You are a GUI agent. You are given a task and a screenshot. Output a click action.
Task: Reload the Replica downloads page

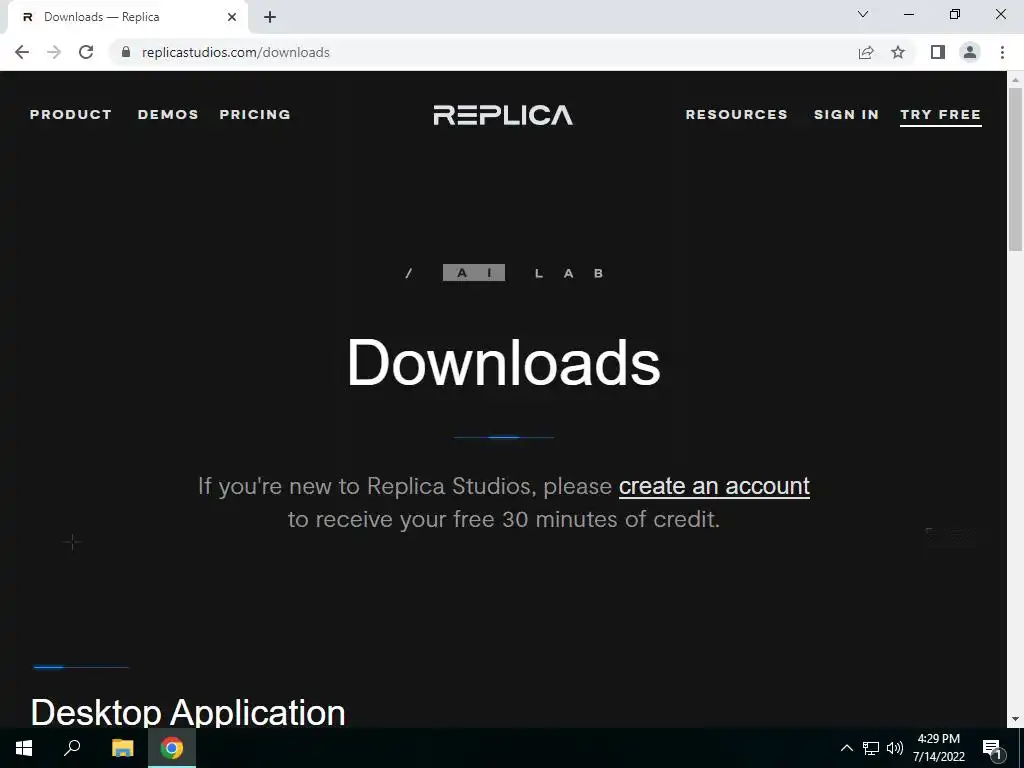[86, 52]
